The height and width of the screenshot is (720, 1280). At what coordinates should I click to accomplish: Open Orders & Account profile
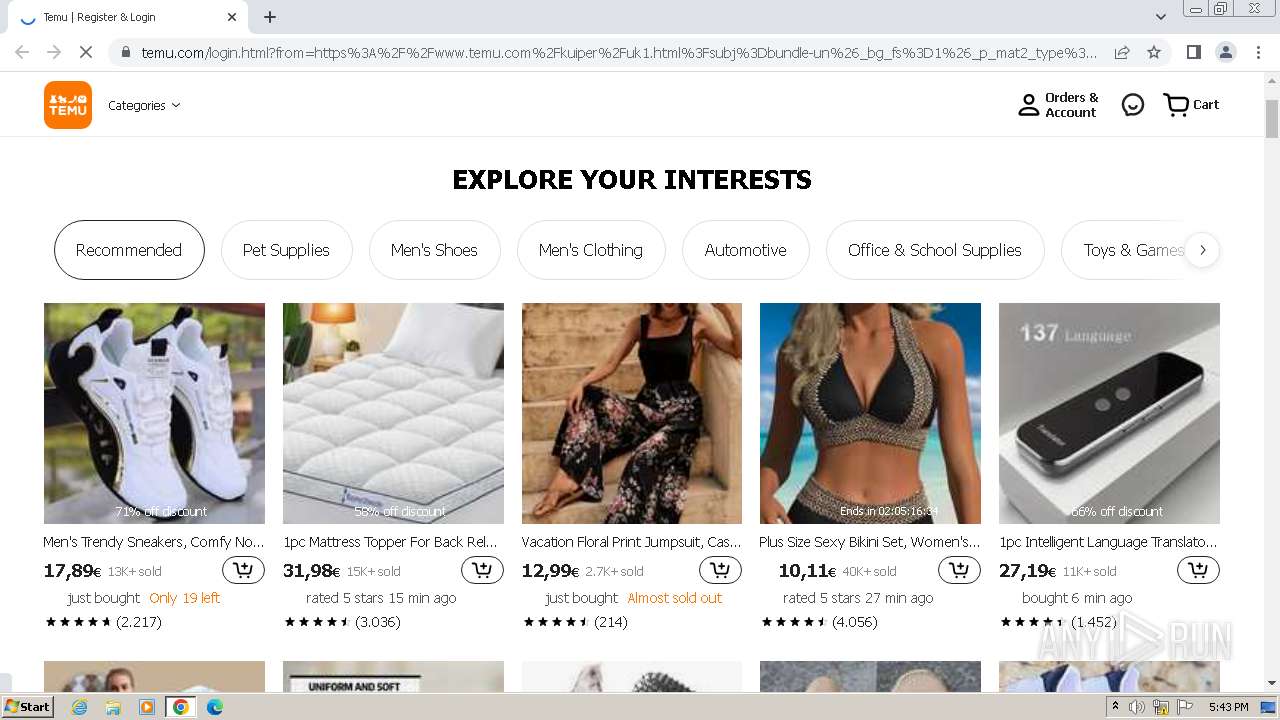1058,105
